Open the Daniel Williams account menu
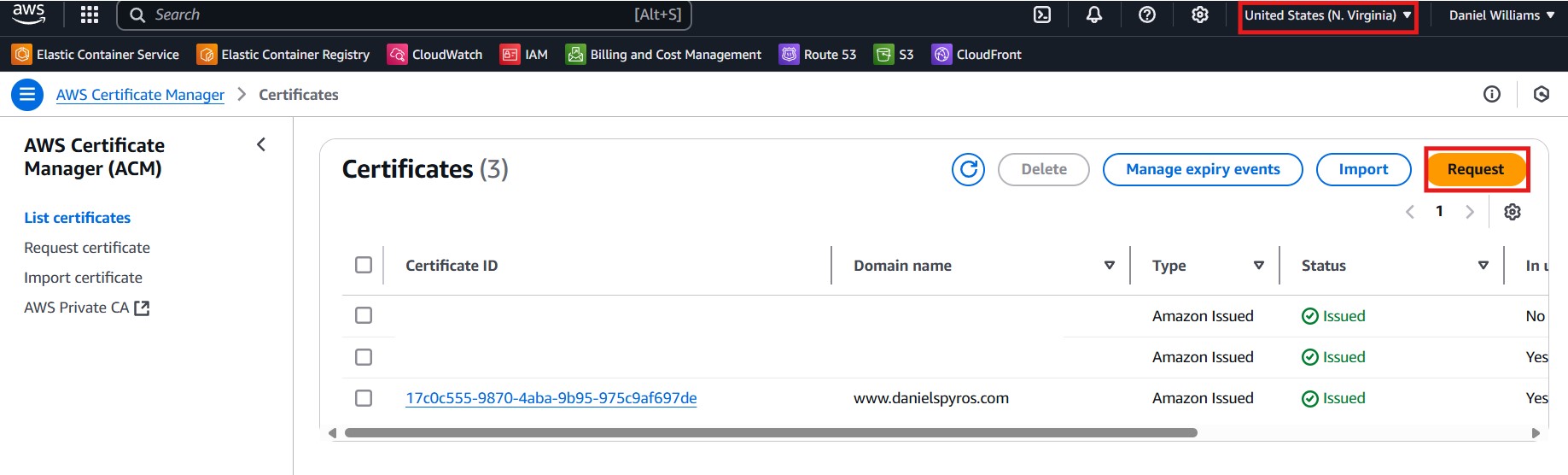Viewport: 1568px width, 475px height. click(x=1501, y=15)
